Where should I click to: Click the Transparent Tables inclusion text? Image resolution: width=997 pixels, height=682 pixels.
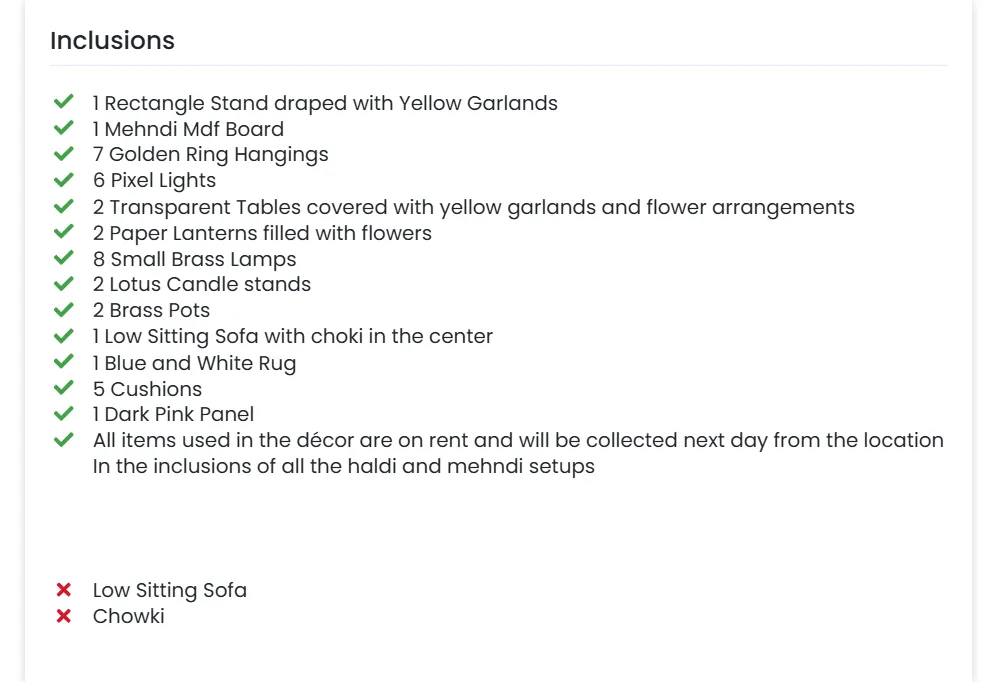473,207
